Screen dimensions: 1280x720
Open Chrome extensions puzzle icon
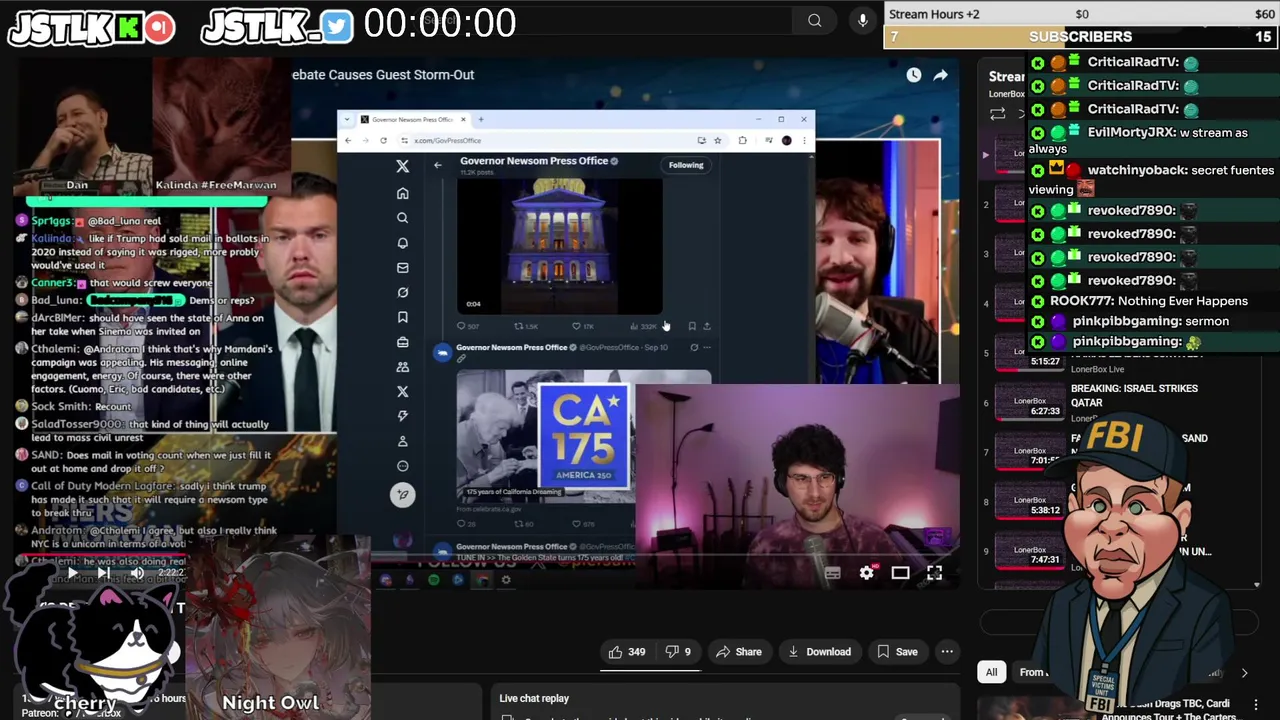pyautogui.click(x=742, y=140)
